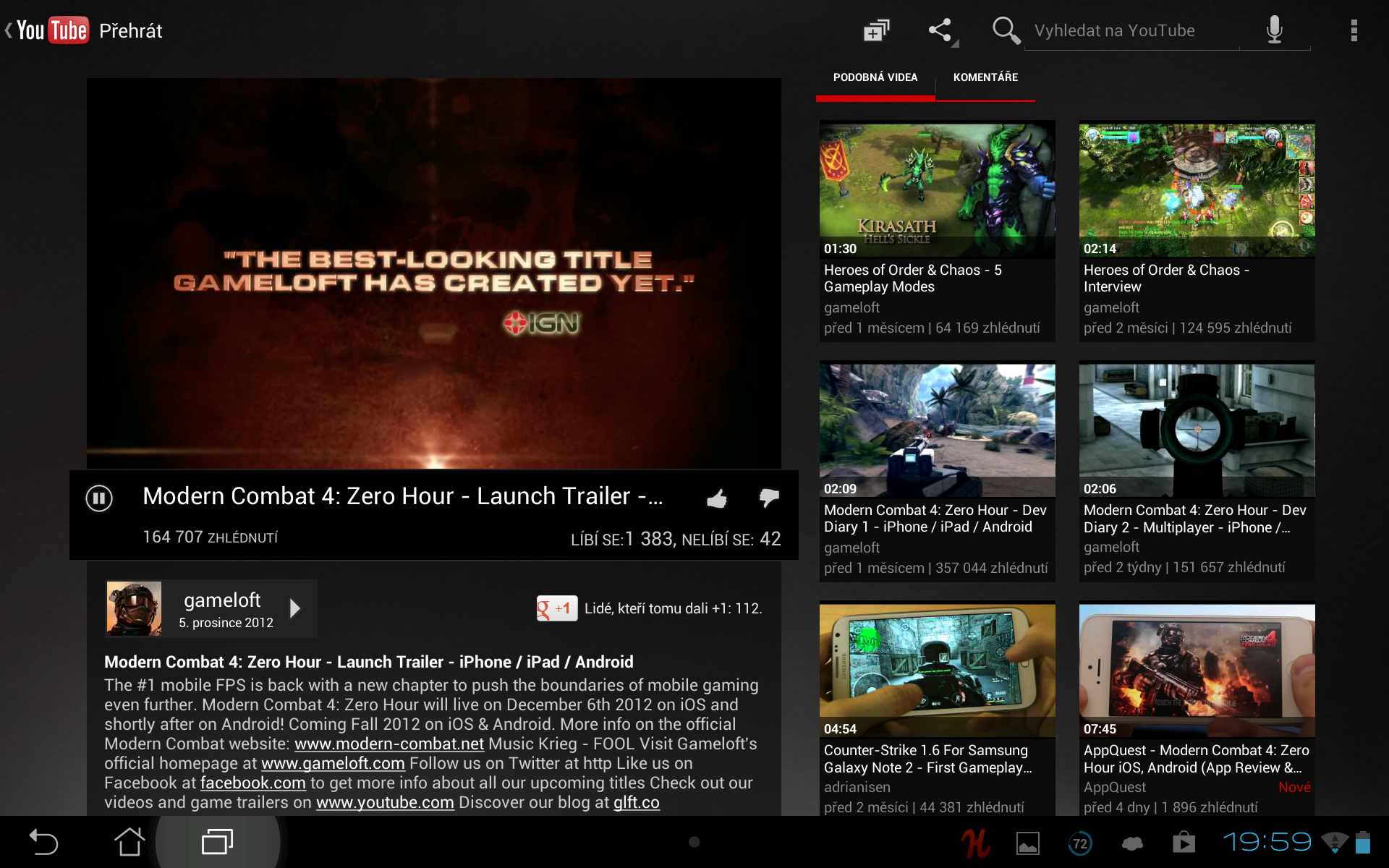Viewport: 1389px width, 868px height.
Task: Like the video with thumbs up
Action: (716, 498)
